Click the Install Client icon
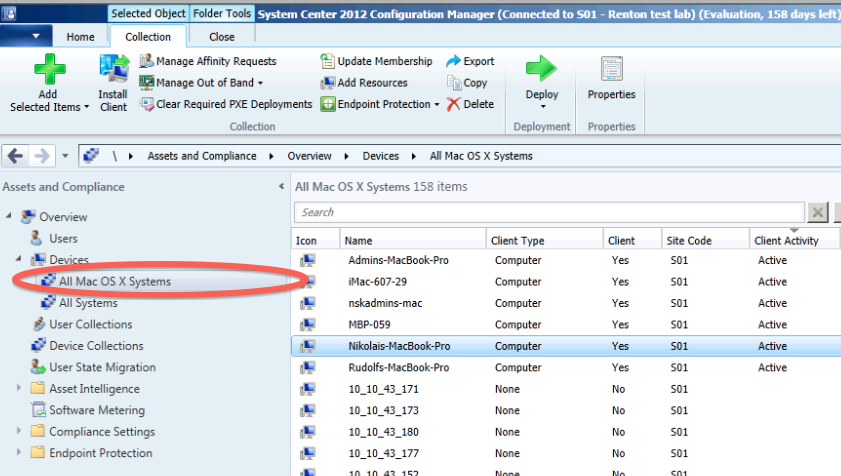The height and width of the screenshot is (476, 841). [x=113, y=72]
